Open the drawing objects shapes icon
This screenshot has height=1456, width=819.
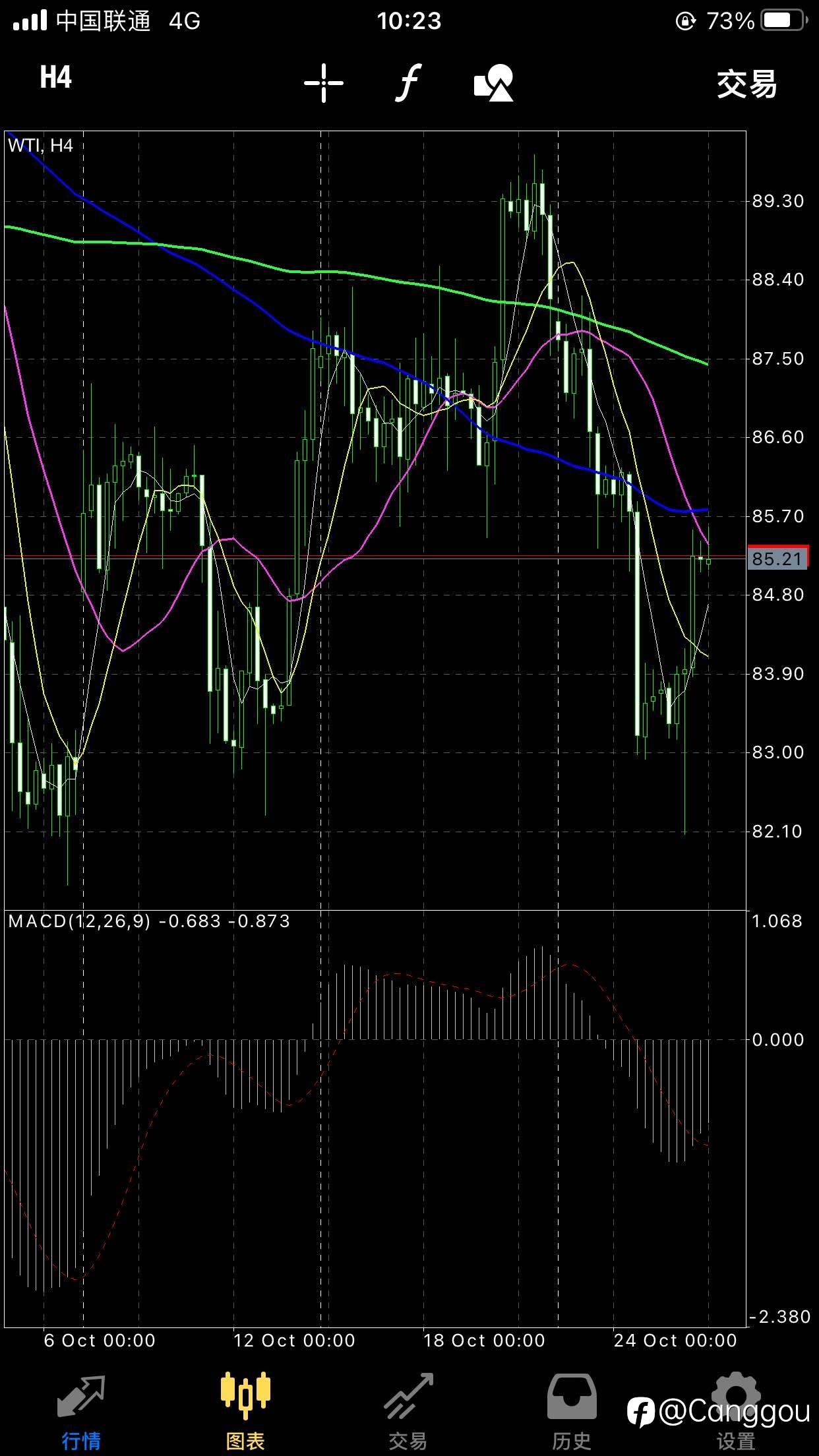coord(494,83)
